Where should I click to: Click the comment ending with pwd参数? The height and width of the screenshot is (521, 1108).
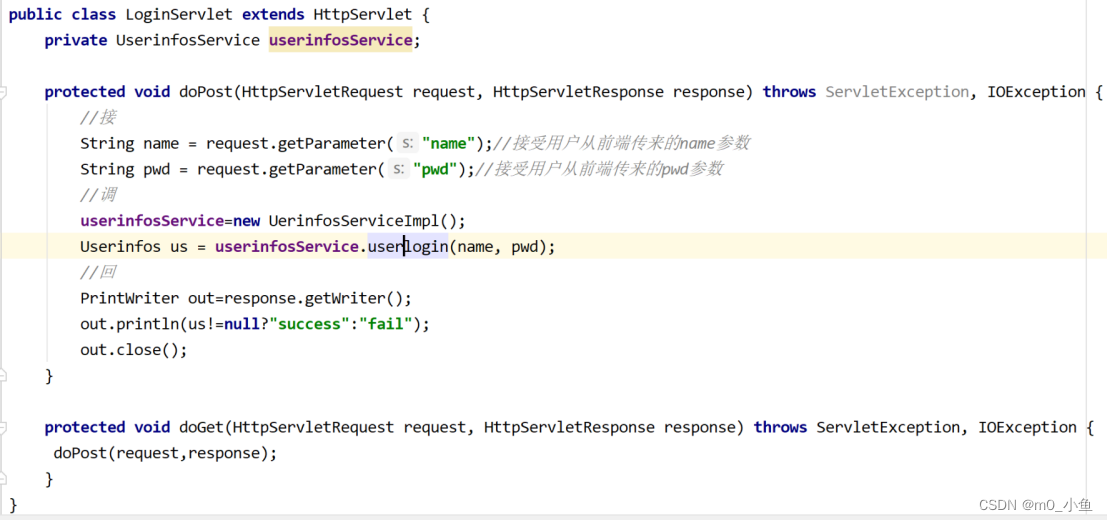[599, 169]
